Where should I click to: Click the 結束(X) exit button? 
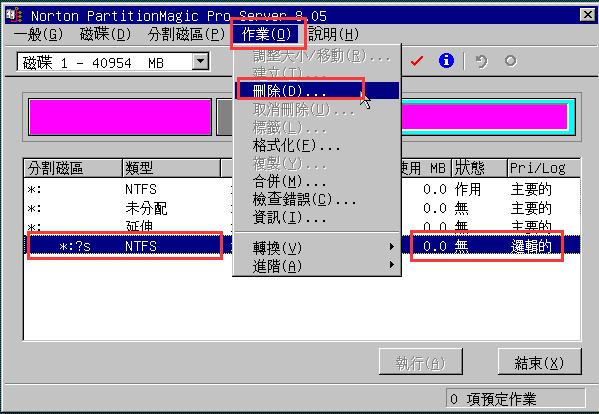tap(539, 362)
